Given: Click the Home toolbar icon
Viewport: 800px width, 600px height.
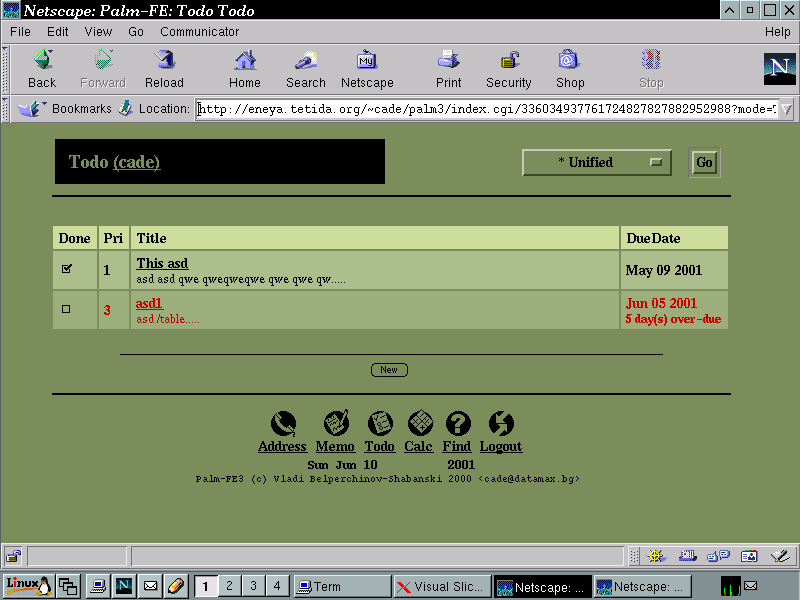Looking at the screenshot, I should click(x=244, y=61).
